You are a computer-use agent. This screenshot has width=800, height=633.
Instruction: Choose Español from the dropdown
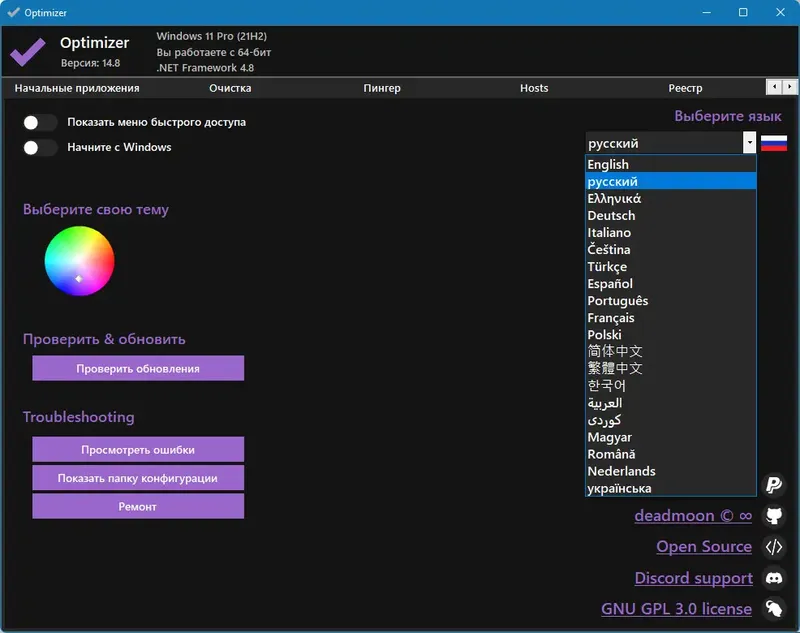coord(670,284)
